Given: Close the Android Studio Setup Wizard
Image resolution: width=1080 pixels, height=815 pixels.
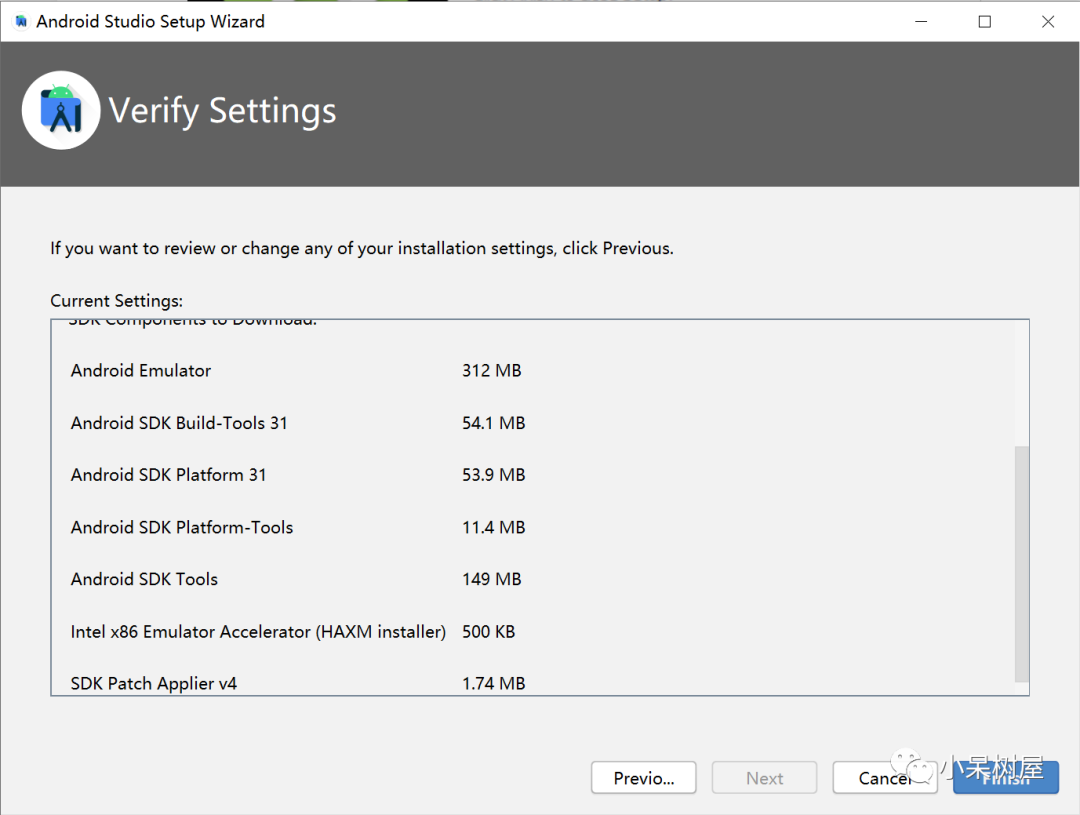Looking at the screenshot, I should (x=1048, y=21).
